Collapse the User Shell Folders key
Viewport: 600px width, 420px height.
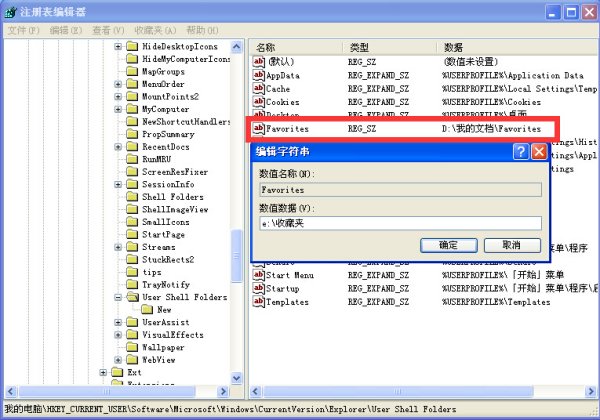pos(118,297)
